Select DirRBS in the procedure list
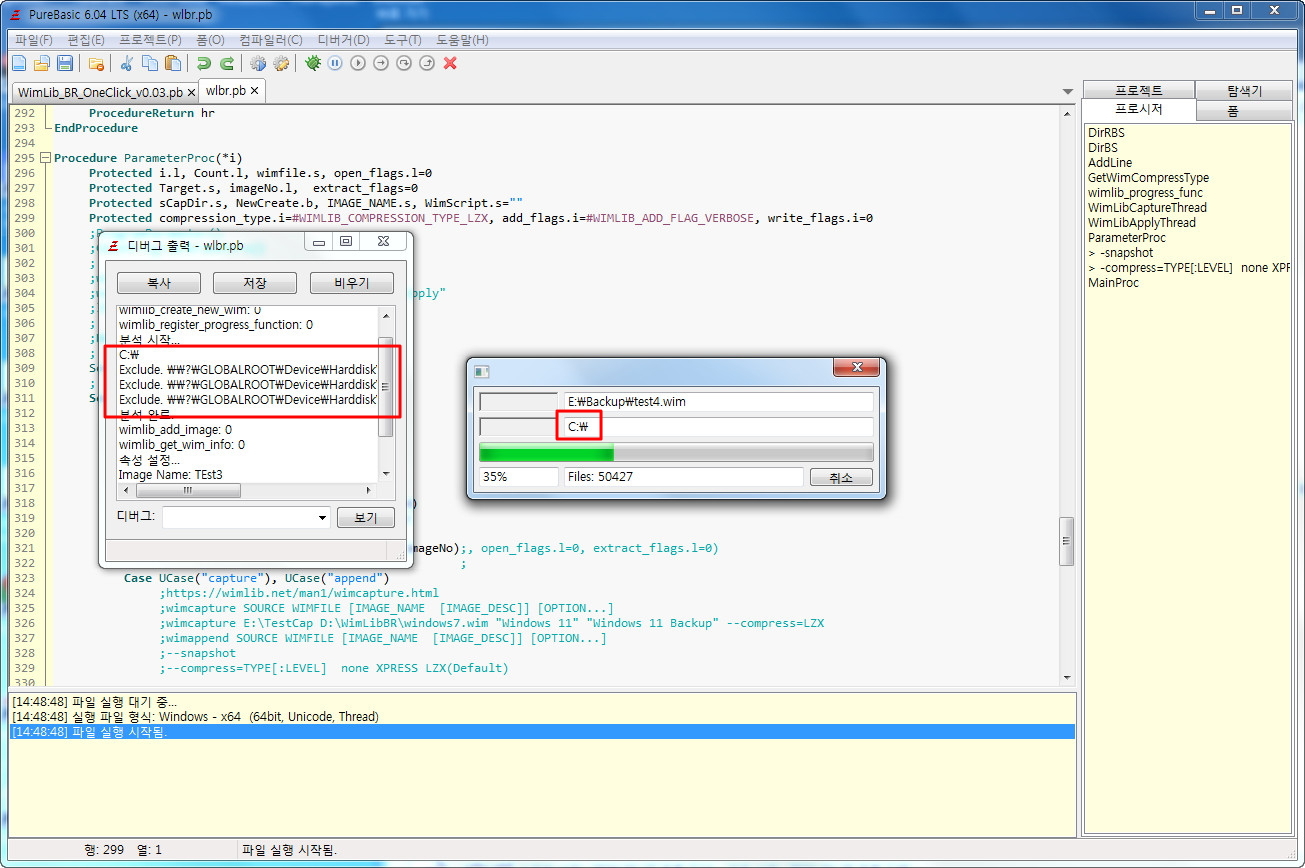 coord(1106,132)
